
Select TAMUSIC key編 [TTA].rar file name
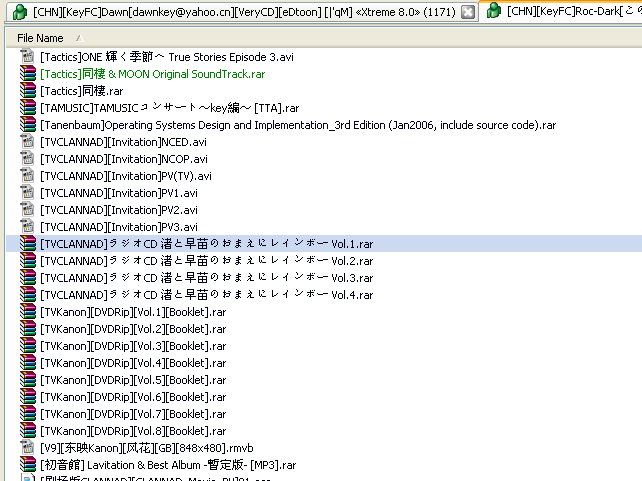tap(170, 108)
